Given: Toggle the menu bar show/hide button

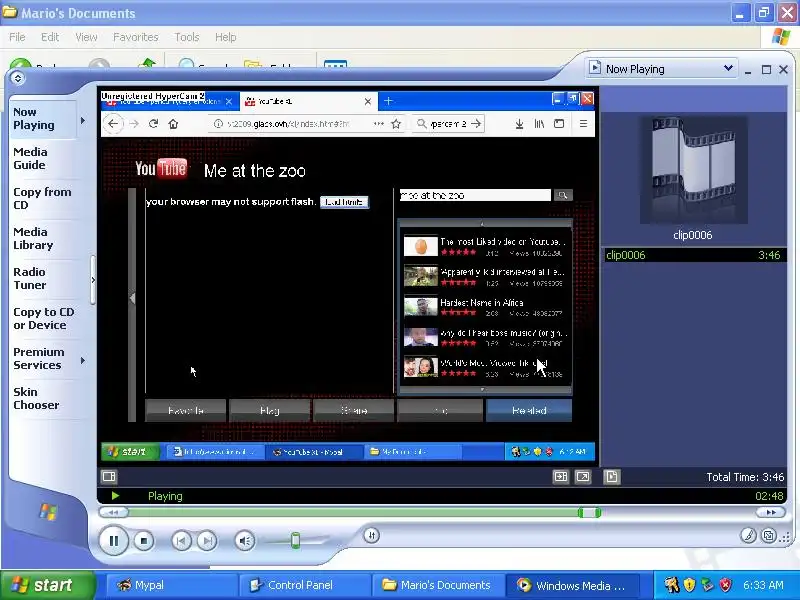Looking at the screenshot, I should (x=18, y=78).
